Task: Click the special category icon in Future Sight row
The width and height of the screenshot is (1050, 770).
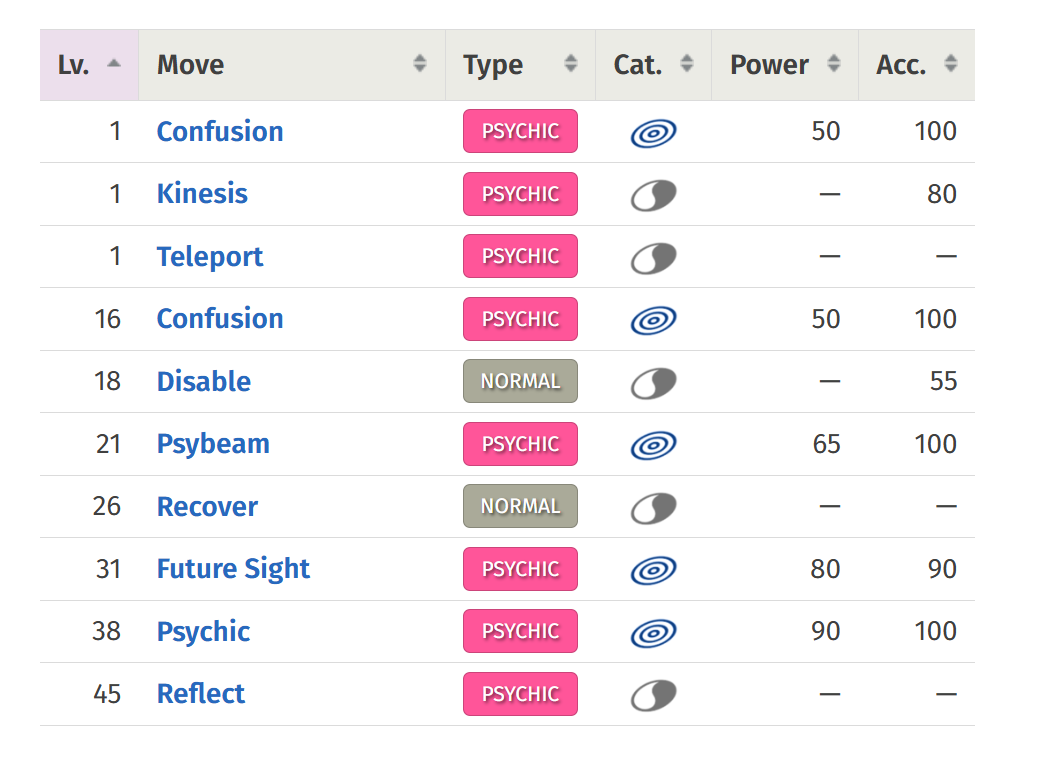Action: point(654,570)
